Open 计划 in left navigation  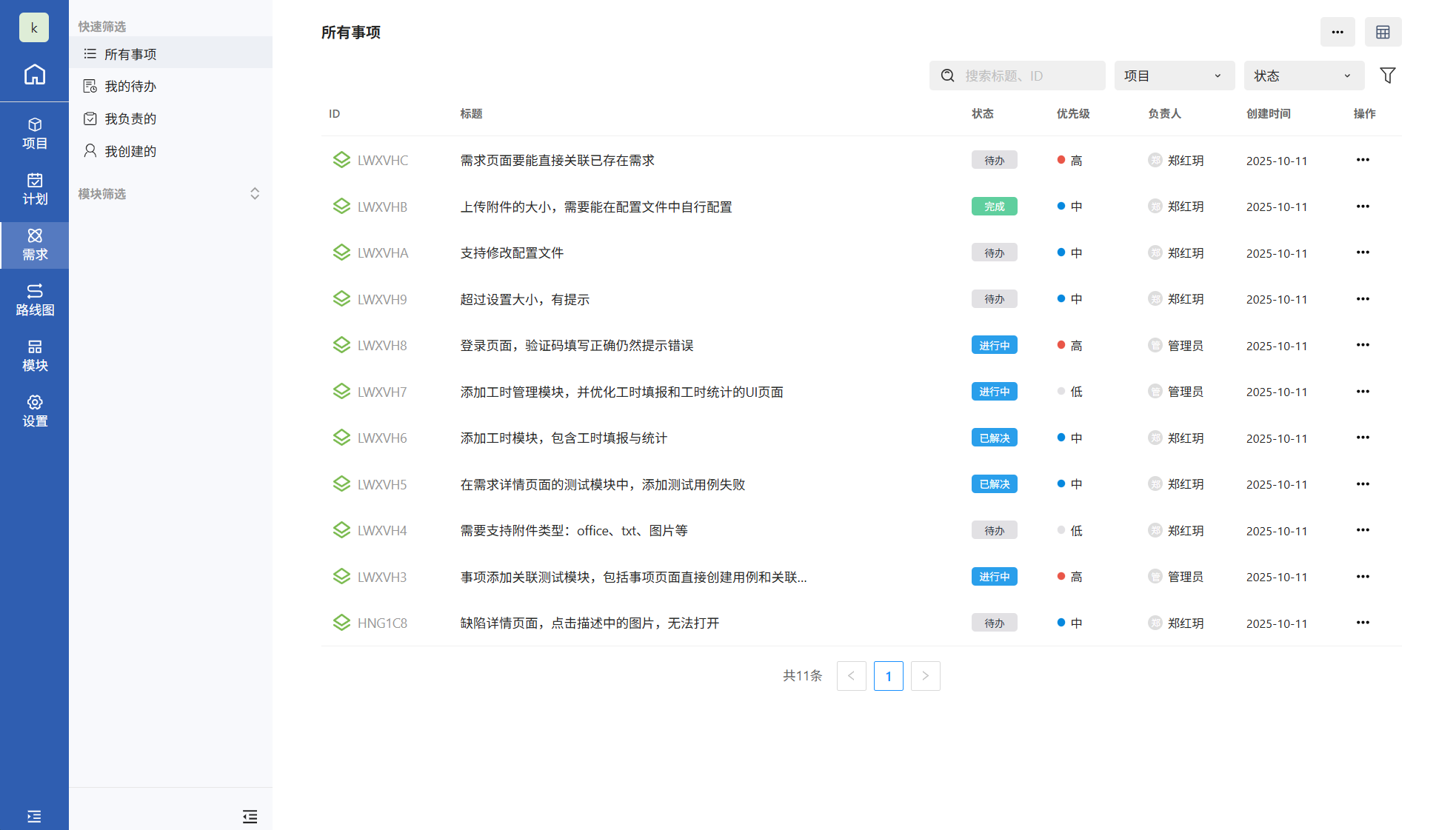pyautogui.click(x=34, y=190)
